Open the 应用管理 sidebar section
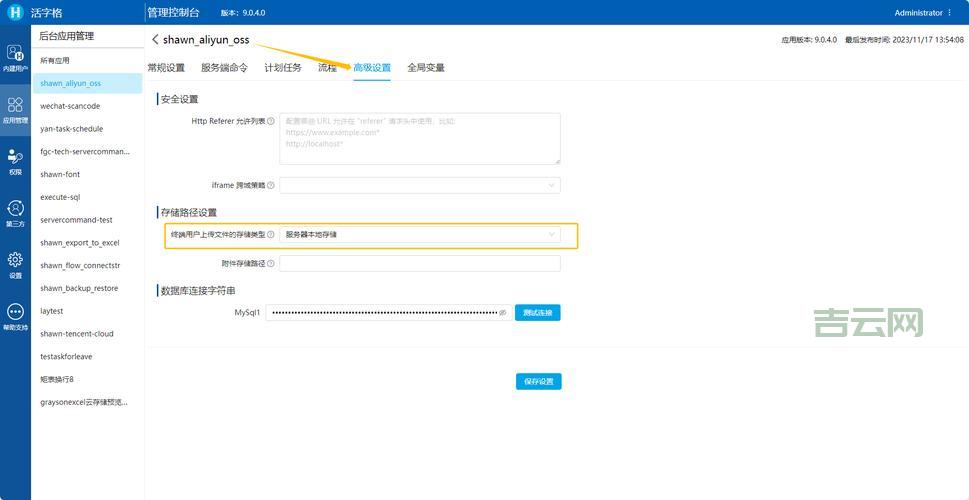 (x=15, y=109)
